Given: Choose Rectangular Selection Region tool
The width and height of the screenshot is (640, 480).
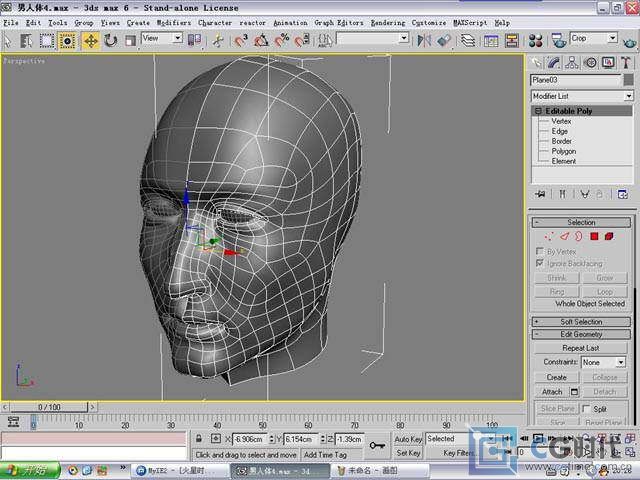Looking at the screenshot, I should 47,41.
